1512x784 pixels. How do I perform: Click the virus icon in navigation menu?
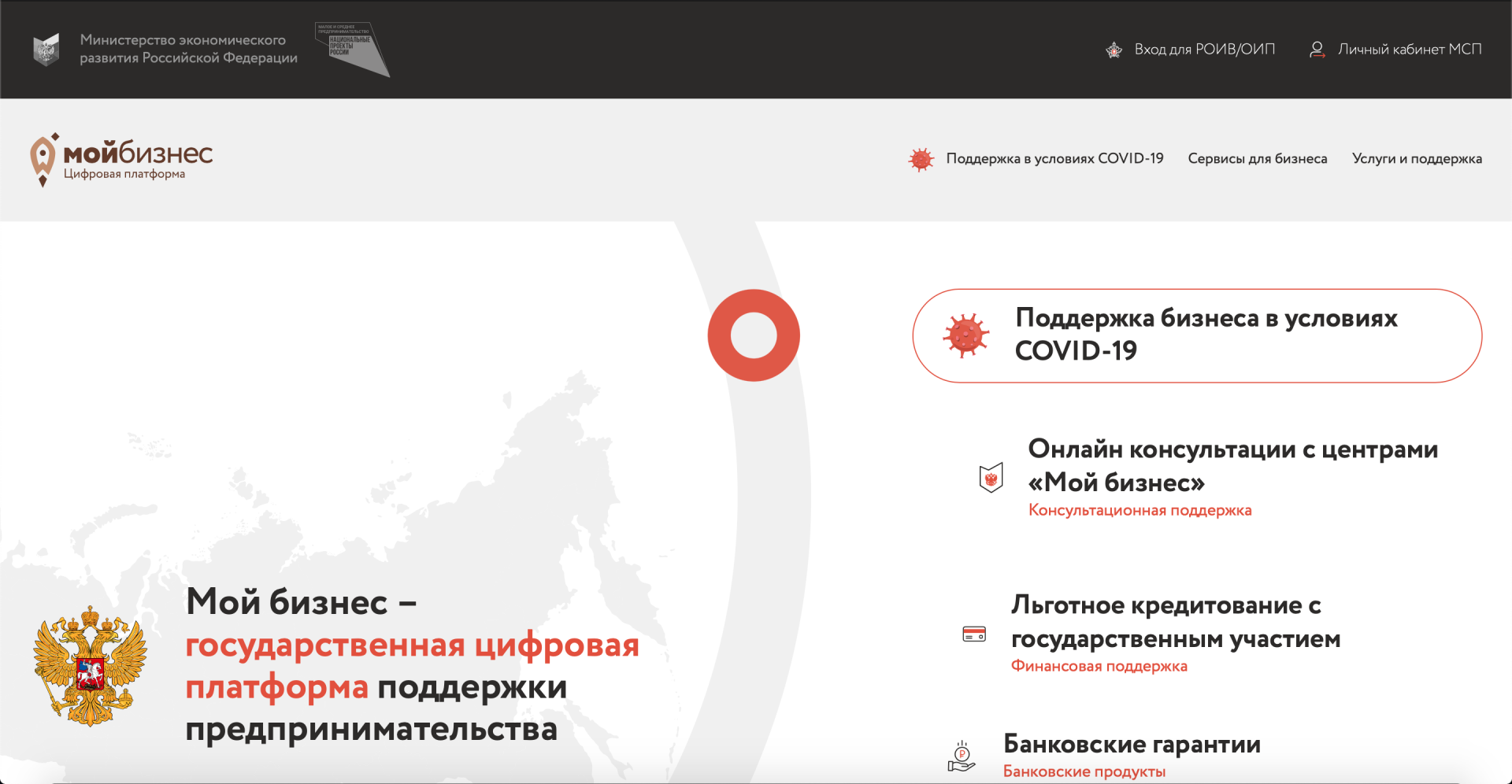point(921,159)
